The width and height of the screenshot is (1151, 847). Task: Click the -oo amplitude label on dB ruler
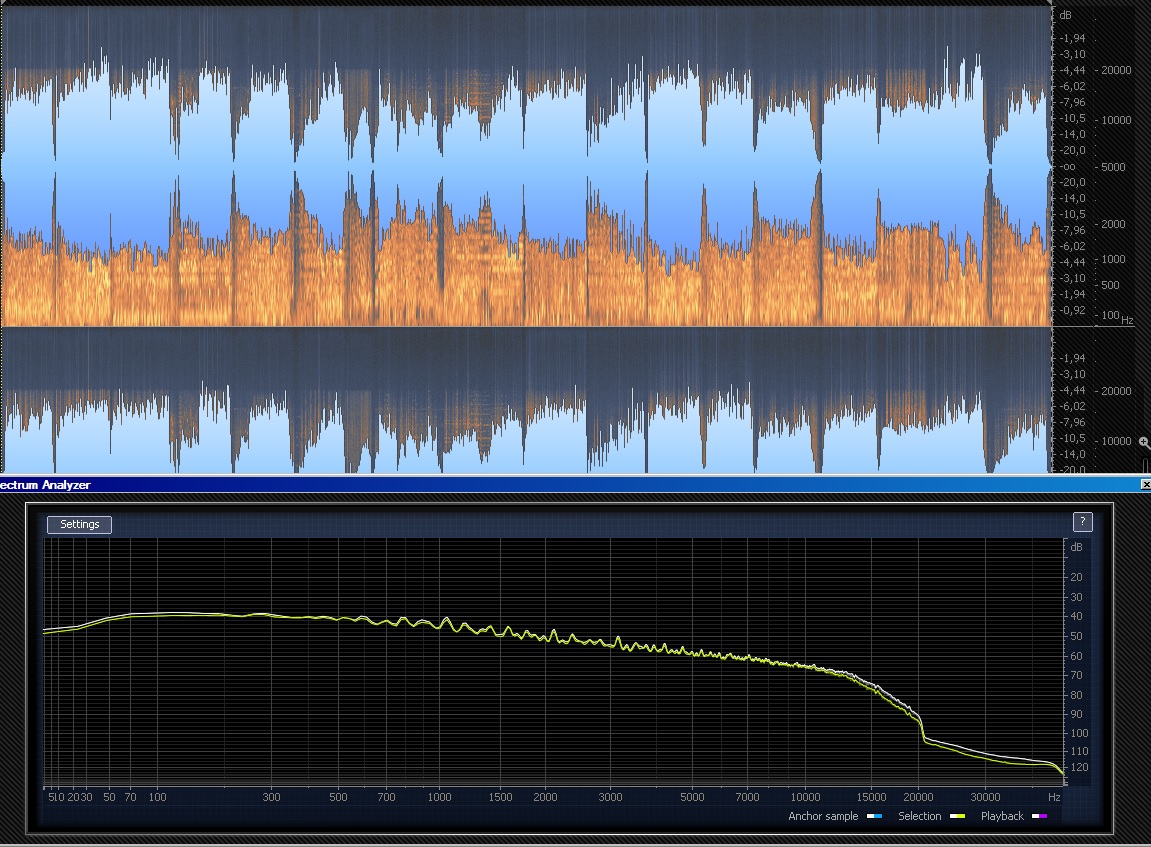(1068, 167)
